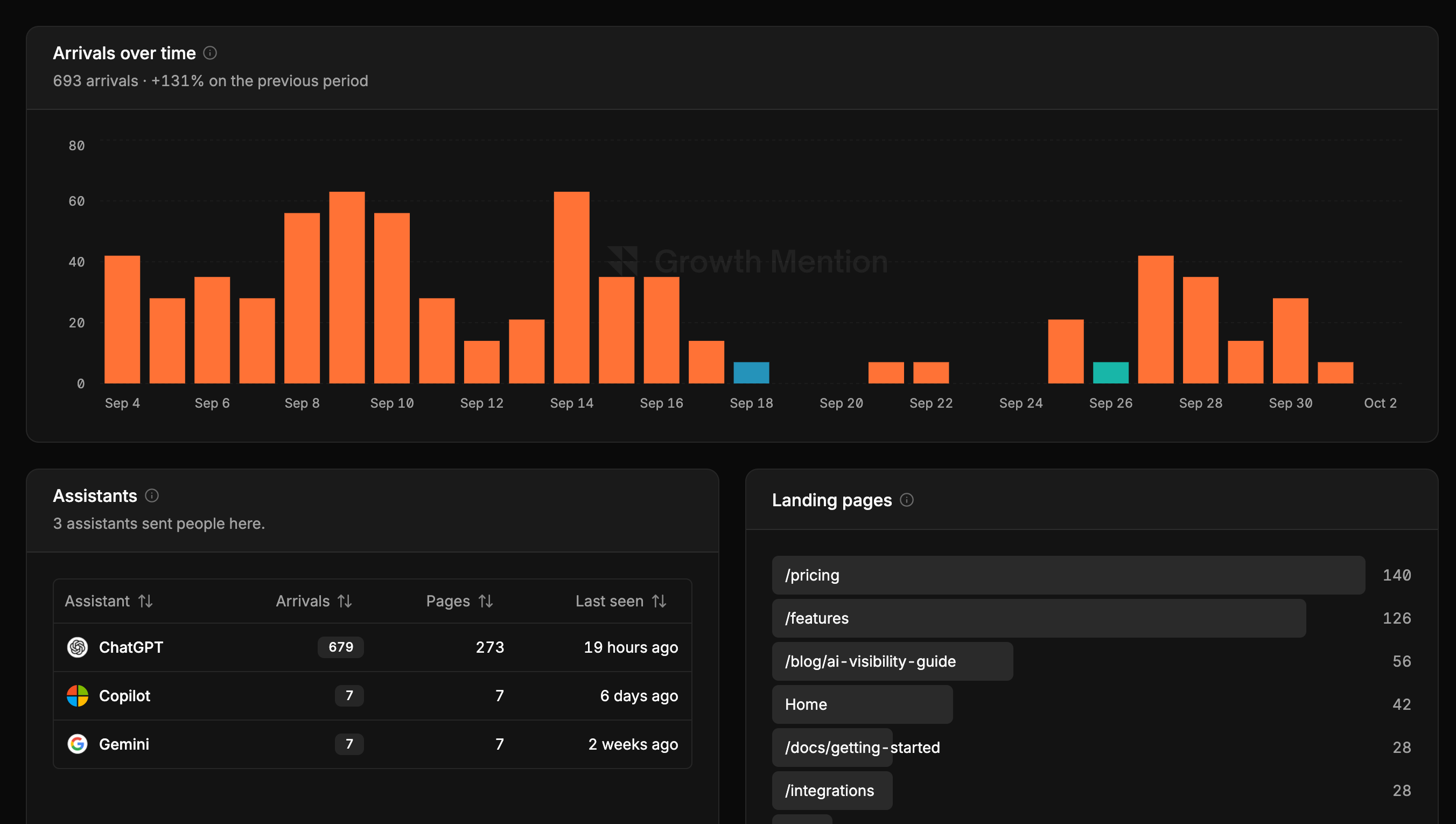Screen dimensions: 1456x824
Task: Sort table by Last seen column
Action: [x=620, y=601]
